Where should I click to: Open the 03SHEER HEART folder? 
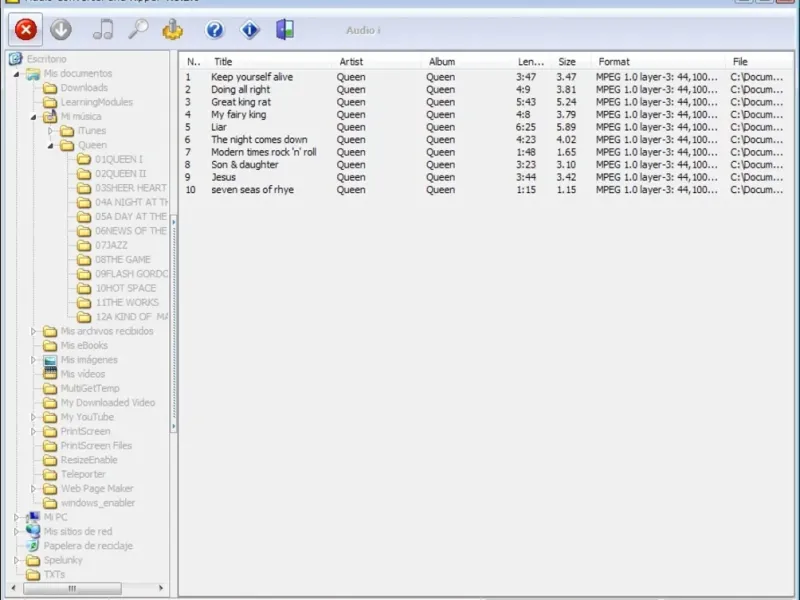point(121,188)
